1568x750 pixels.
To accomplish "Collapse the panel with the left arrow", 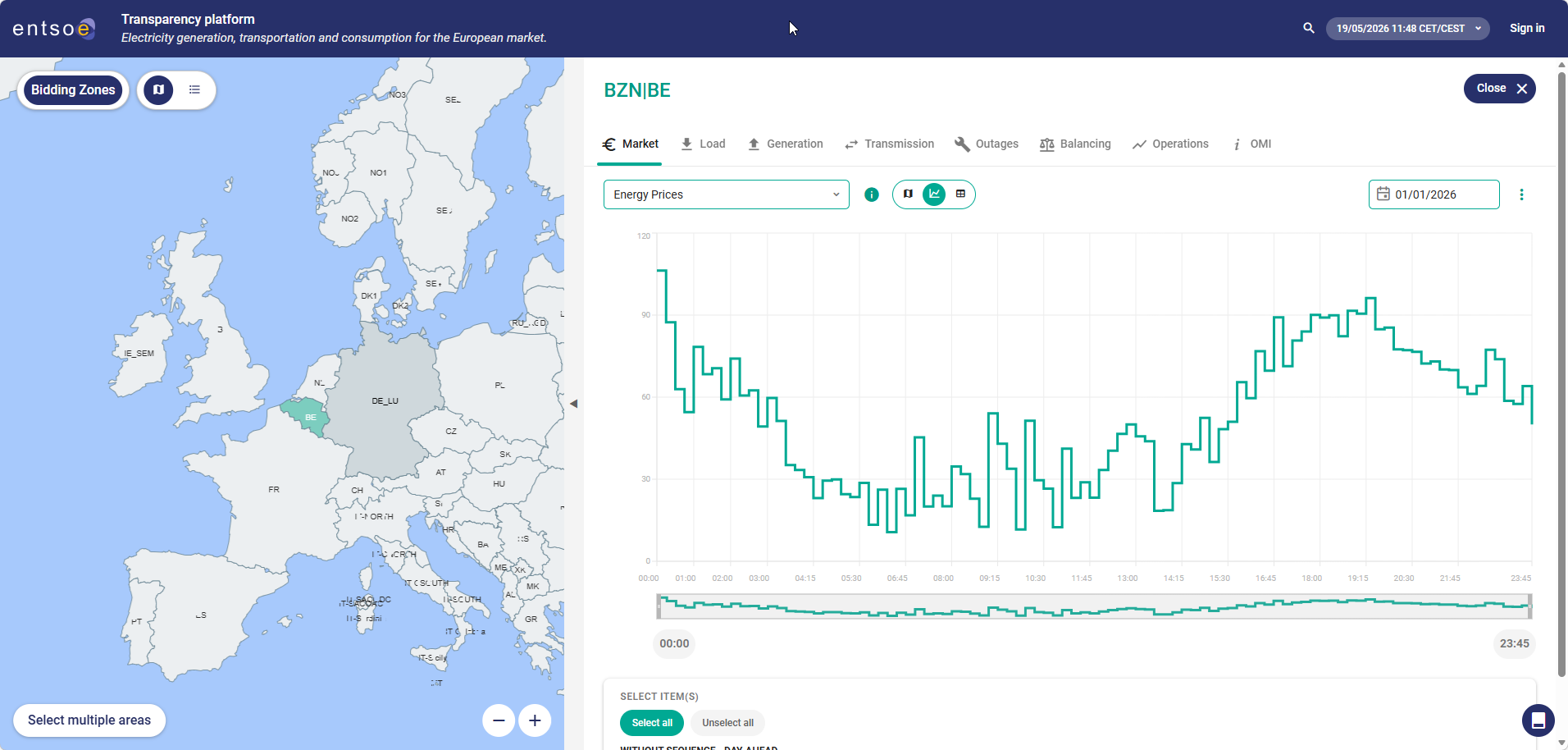I will [x=574, y=404].
